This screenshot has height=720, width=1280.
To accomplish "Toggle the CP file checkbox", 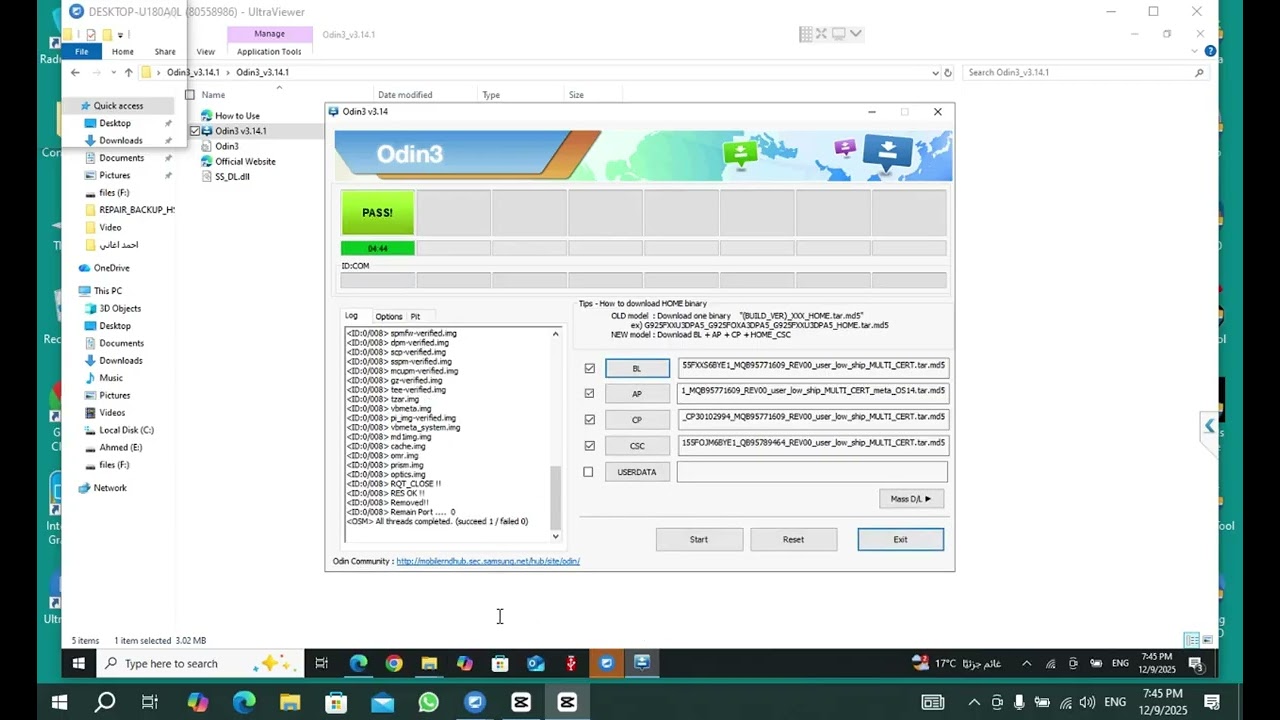I will (x=589, y=420).
